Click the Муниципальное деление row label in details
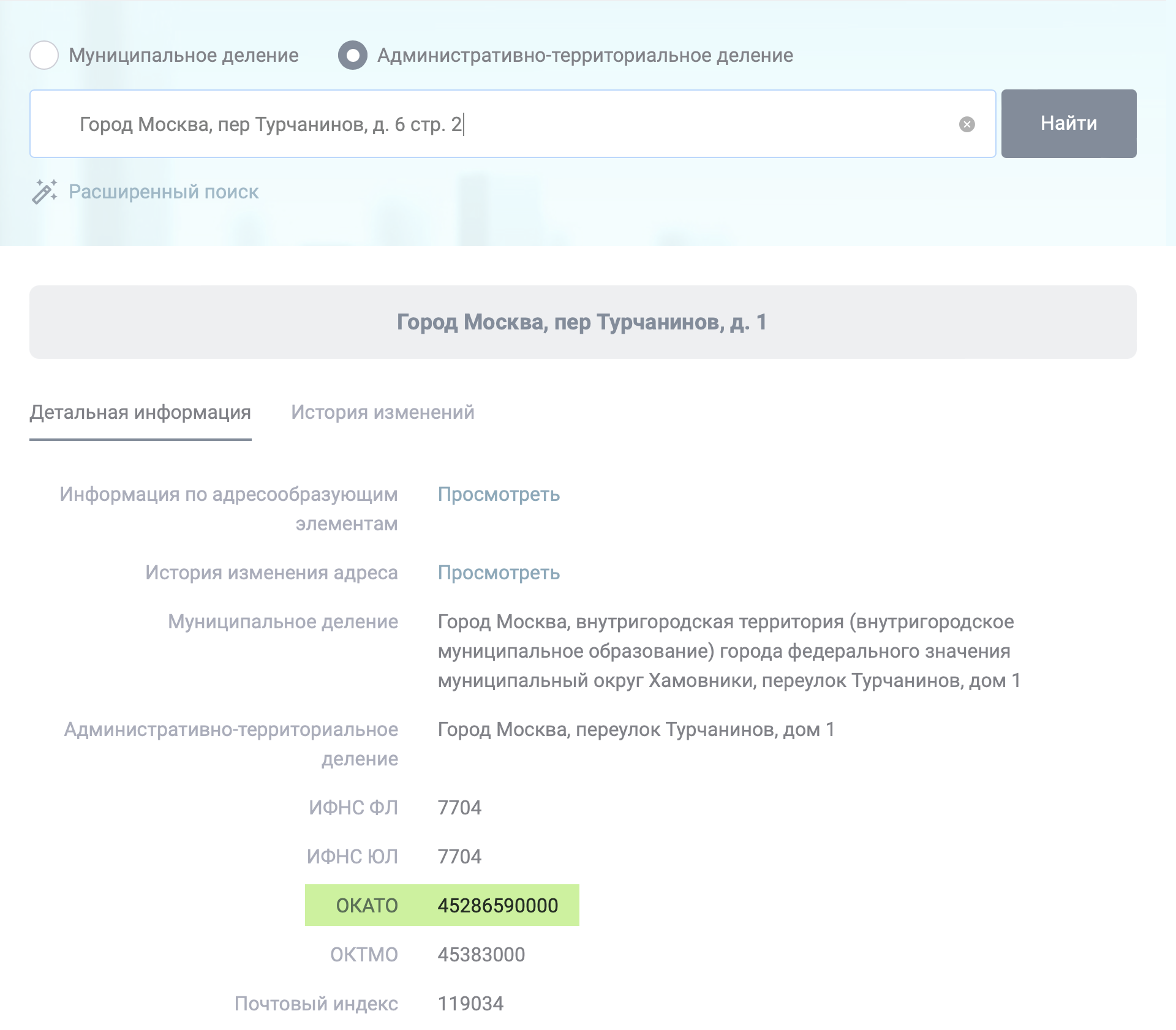 click(283, 622)
